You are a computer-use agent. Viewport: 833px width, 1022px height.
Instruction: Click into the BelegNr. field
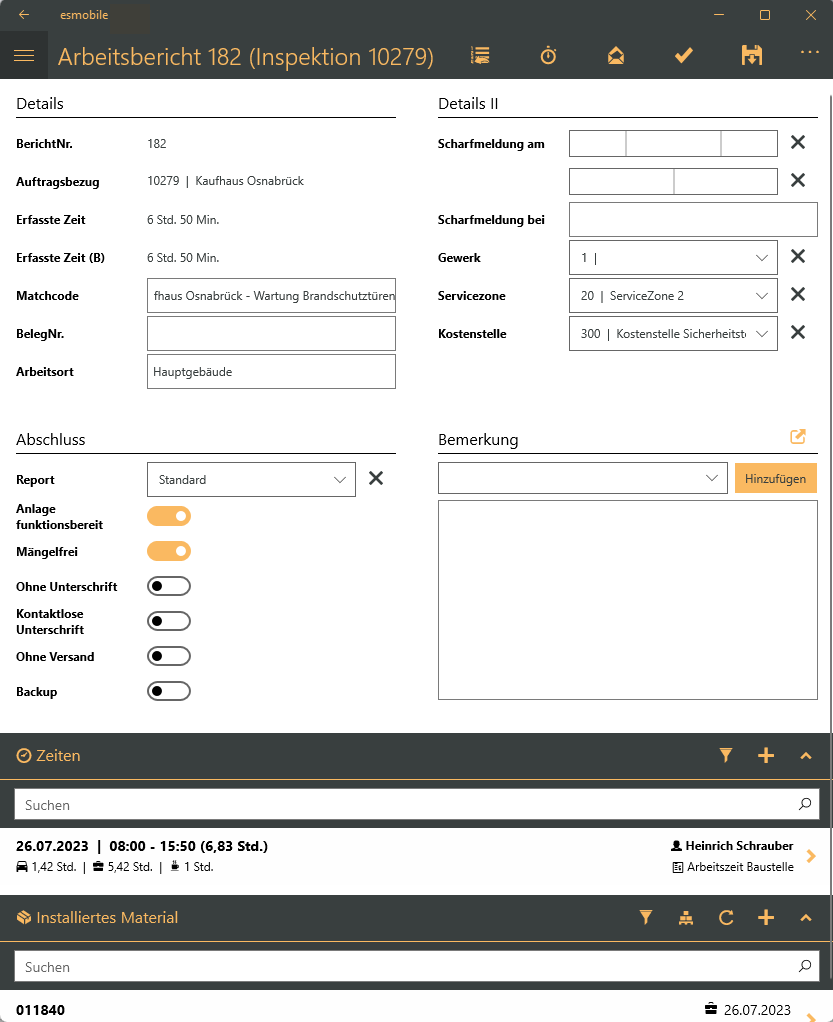click(271, 334)
